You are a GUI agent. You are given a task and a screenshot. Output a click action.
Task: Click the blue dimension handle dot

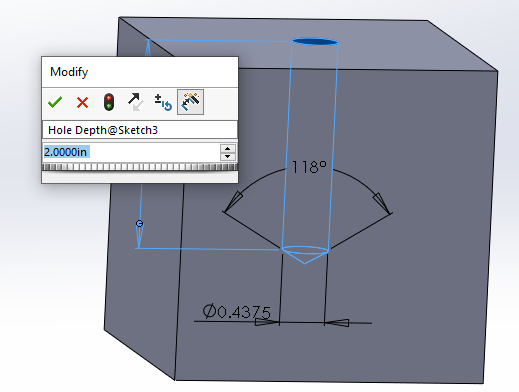pyautogui.click(x=140, y=224)
